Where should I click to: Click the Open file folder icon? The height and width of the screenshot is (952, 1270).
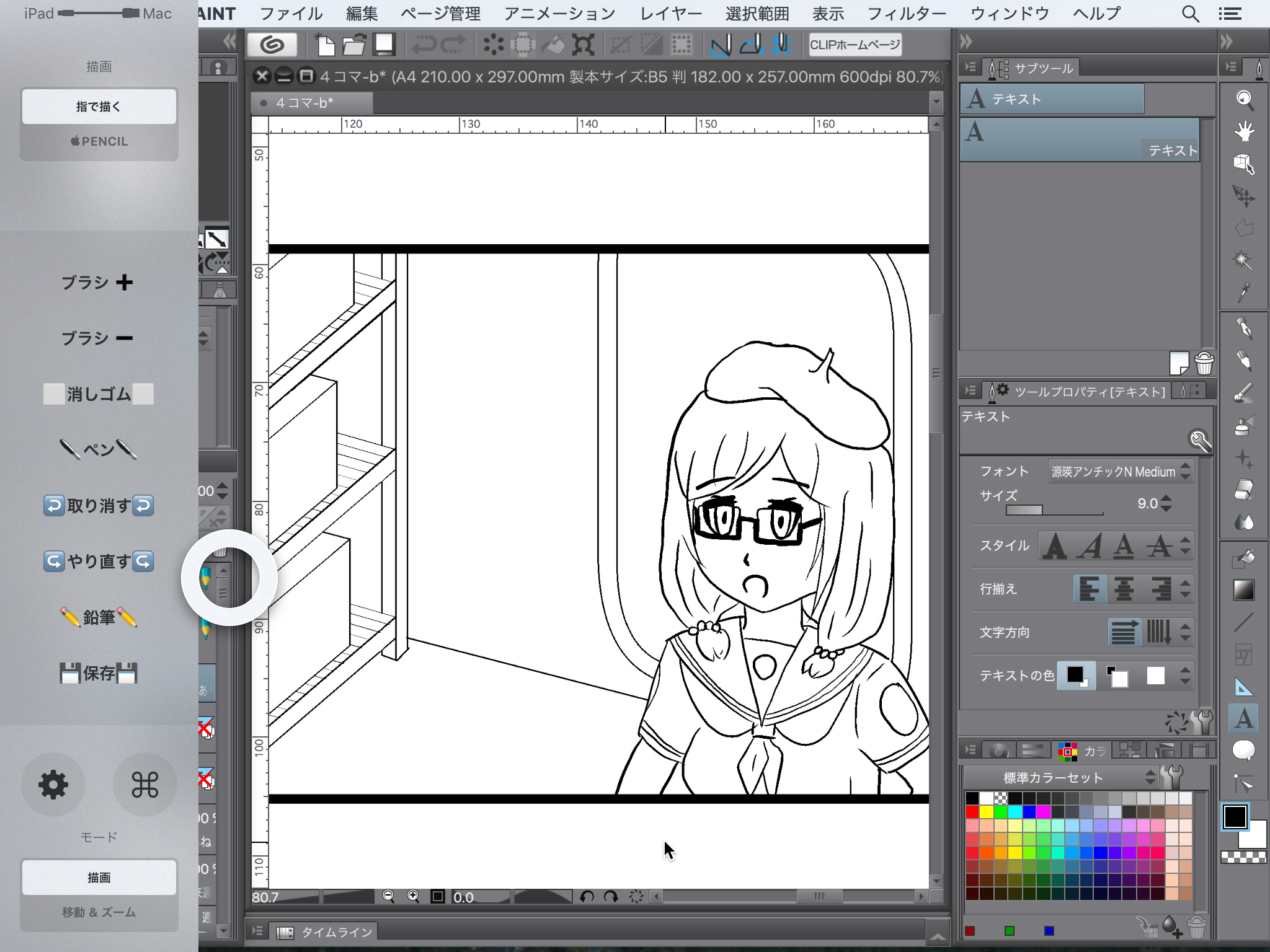(354, 45)
